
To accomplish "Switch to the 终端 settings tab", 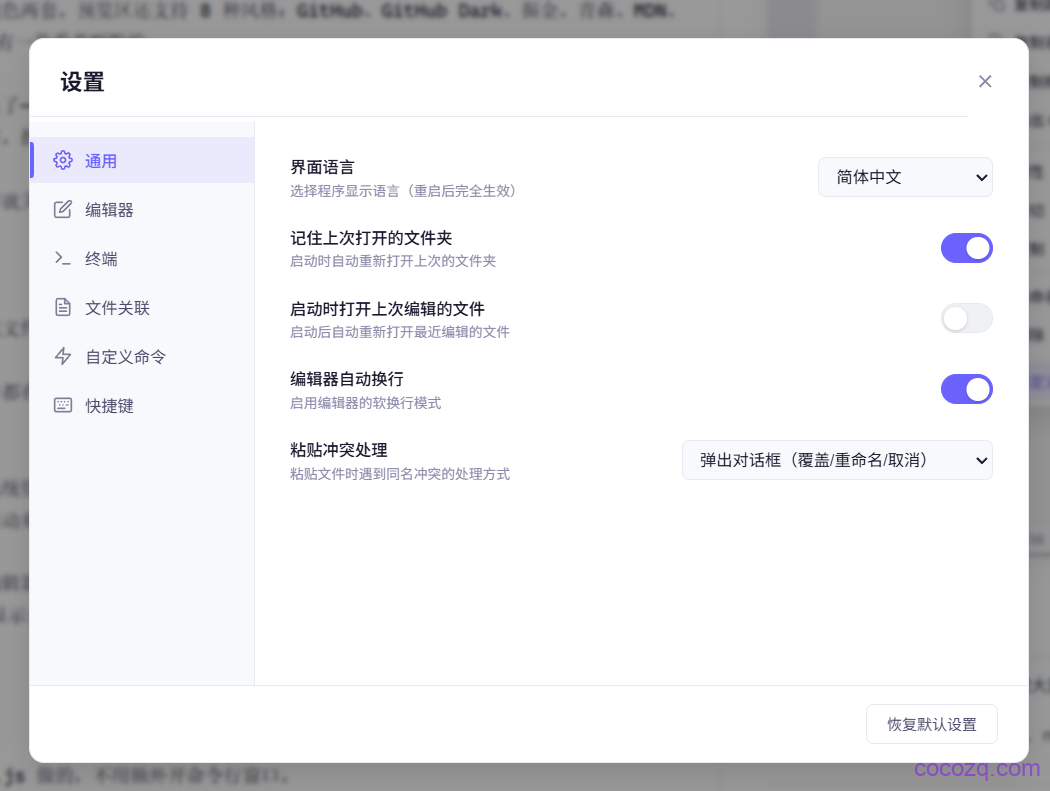I will [142, 258].
